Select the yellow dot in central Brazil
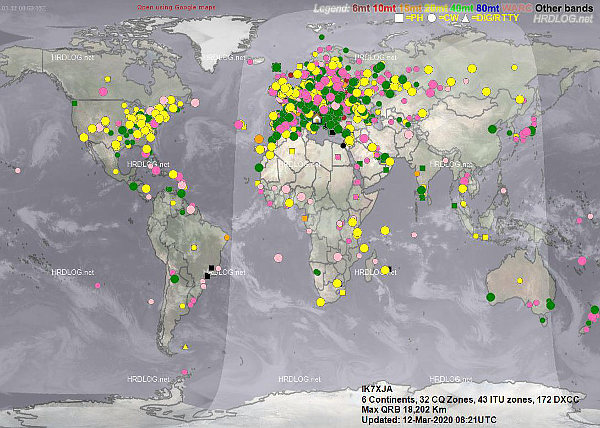The height and width of the screenshot is (428, 600). 194,248
